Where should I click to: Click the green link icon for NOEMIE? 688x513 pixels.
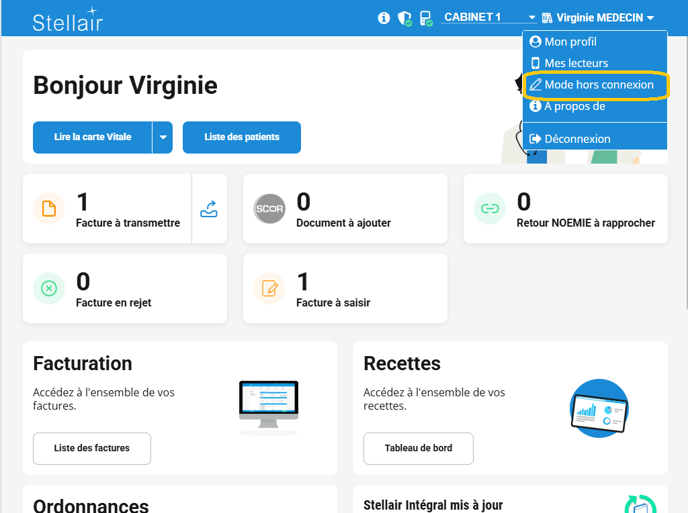[x=490, y=208]
